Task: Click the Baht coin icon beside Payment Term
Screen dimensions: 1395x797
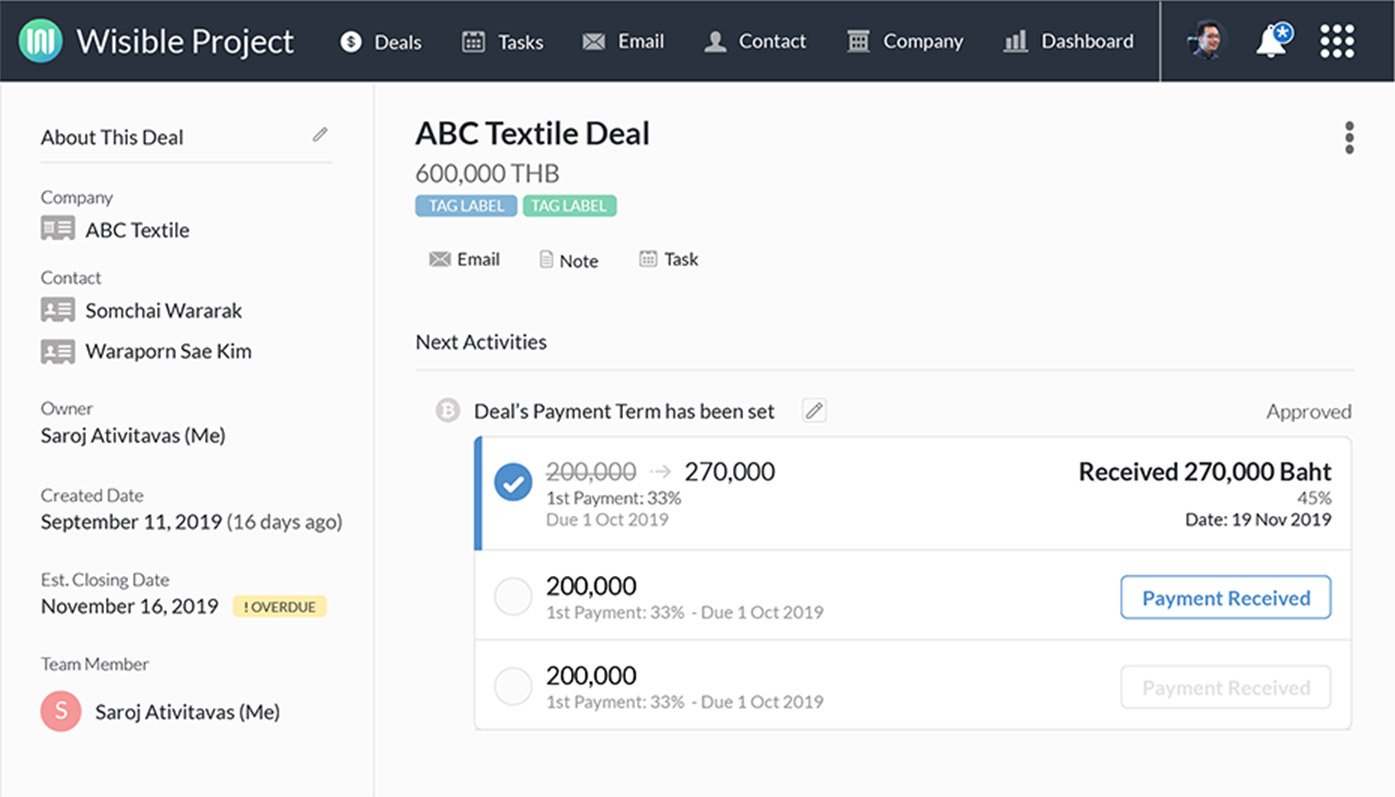Action: 448,410
